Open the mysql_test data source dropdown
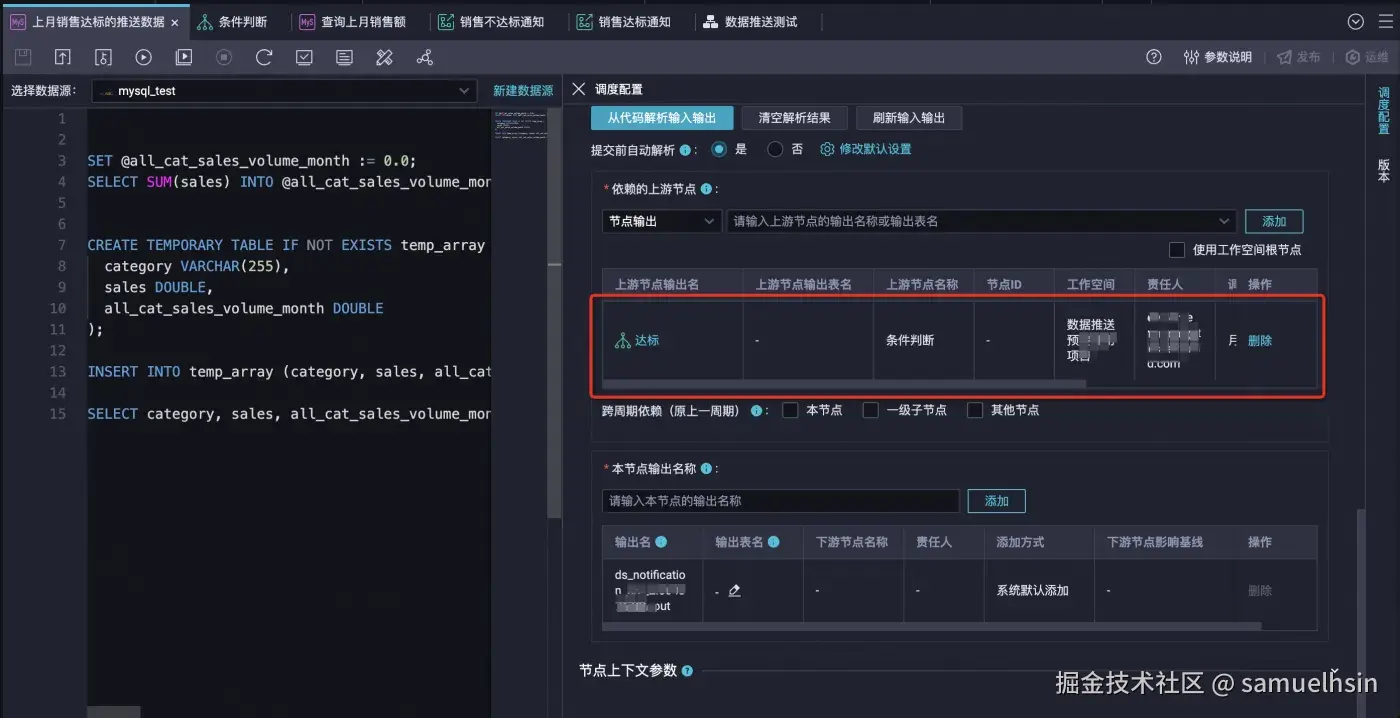The height and width of the screenshot is (718, 1400). click(x=284, y=90)
